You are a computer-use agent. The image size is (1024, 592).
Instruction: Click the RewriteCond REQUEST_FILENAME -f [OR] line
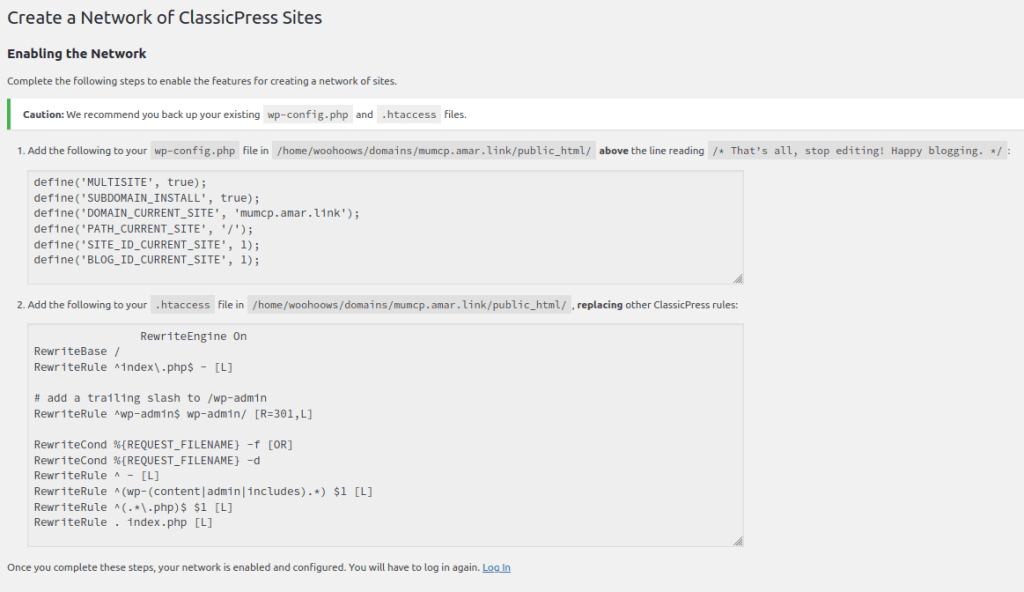[163, 444]
